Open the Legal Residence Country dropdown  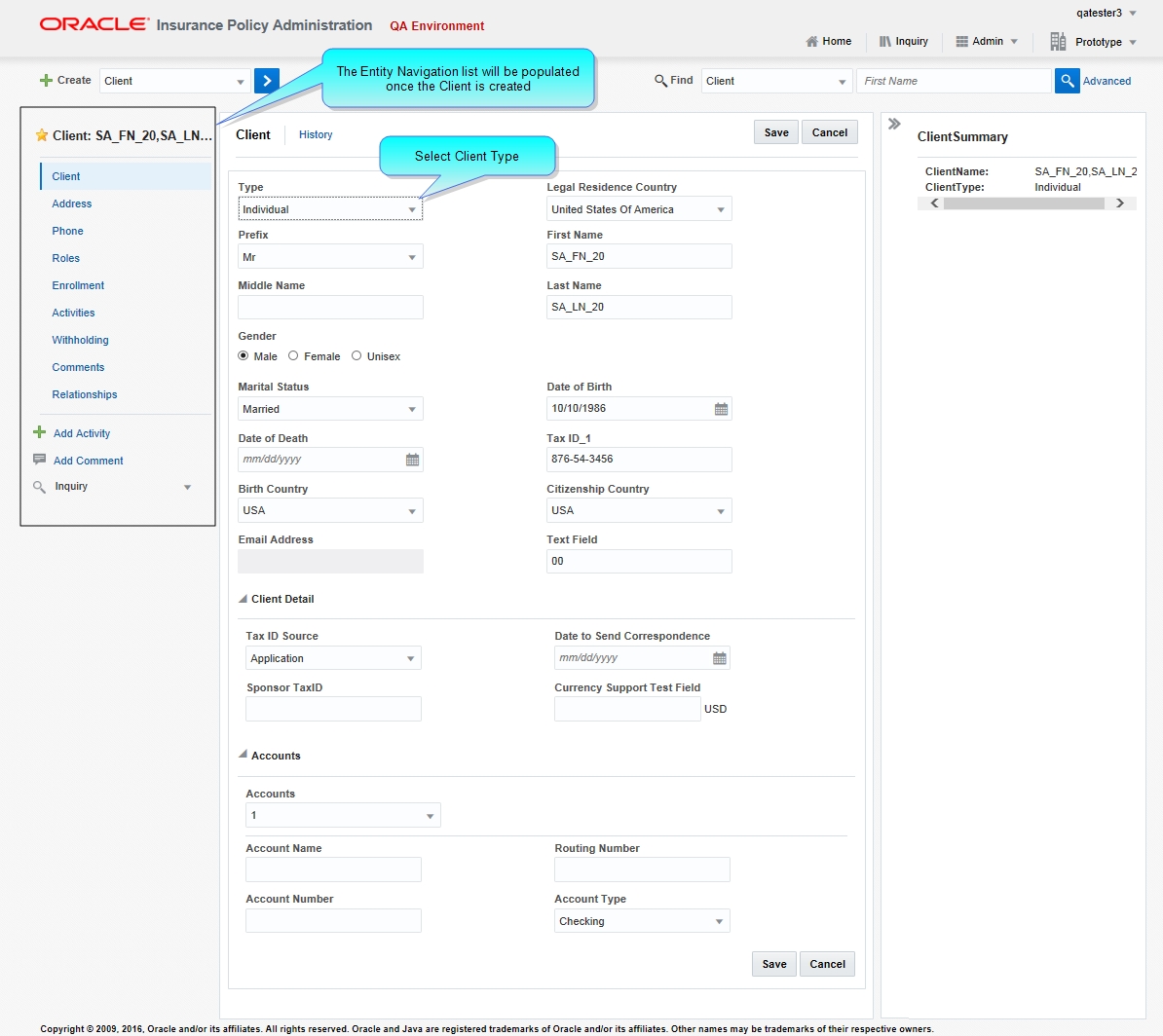(639, 209)
